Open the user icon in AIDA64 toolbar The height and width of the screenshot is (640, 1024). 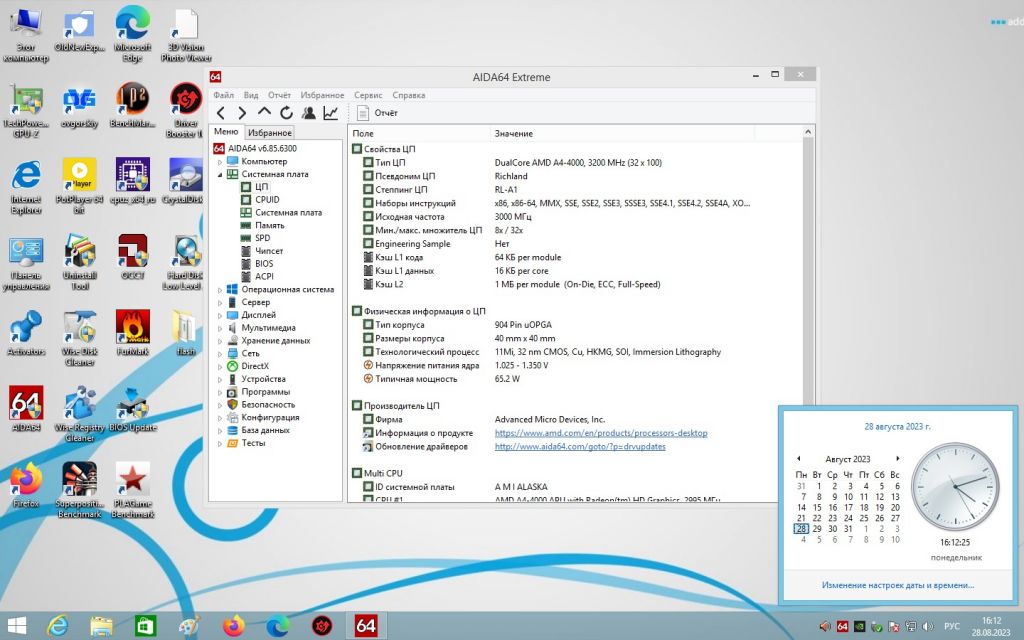[309, 113]
